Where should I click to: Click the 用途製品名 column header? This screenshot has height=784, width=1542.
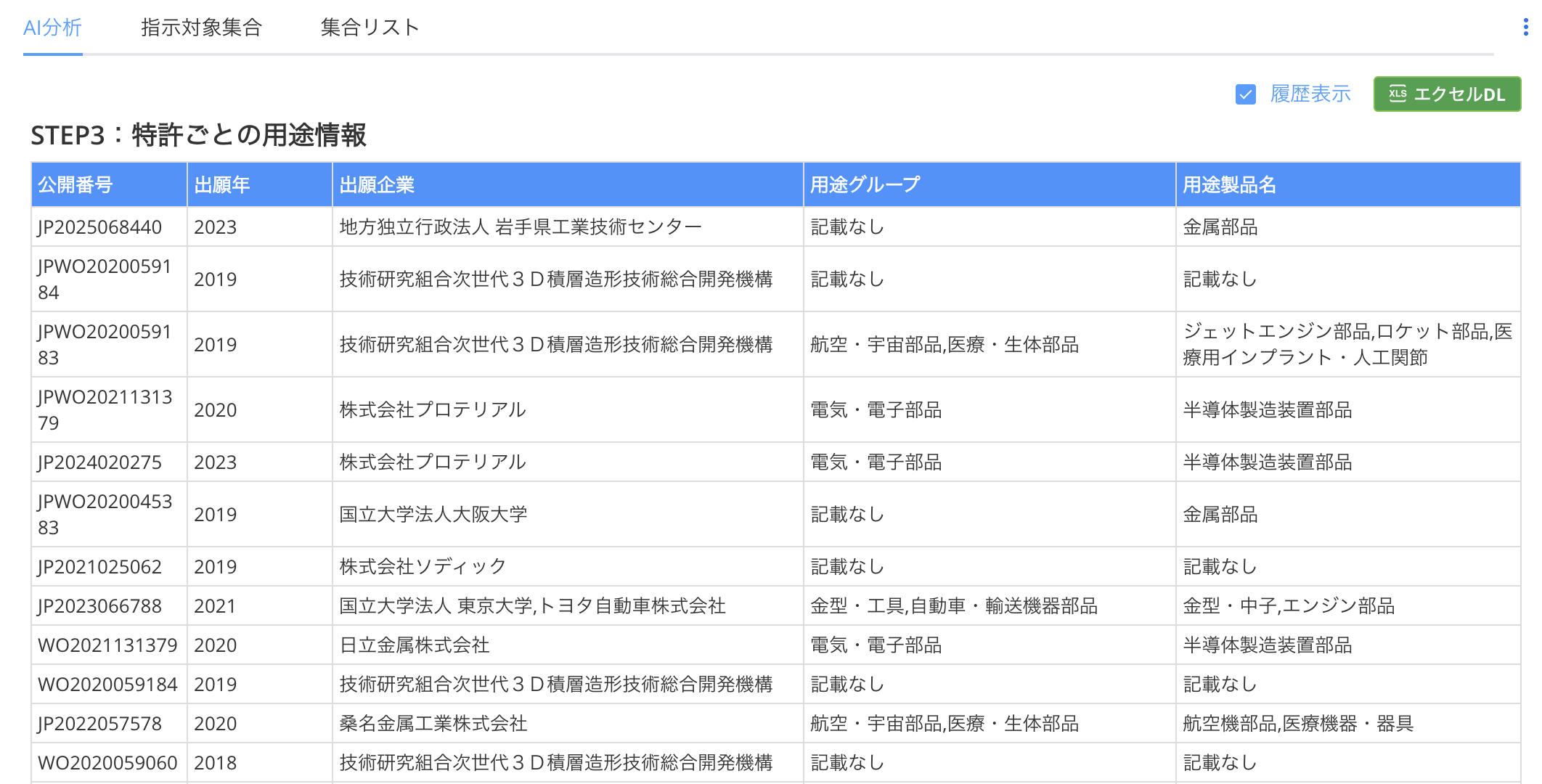pos(1229,185)
